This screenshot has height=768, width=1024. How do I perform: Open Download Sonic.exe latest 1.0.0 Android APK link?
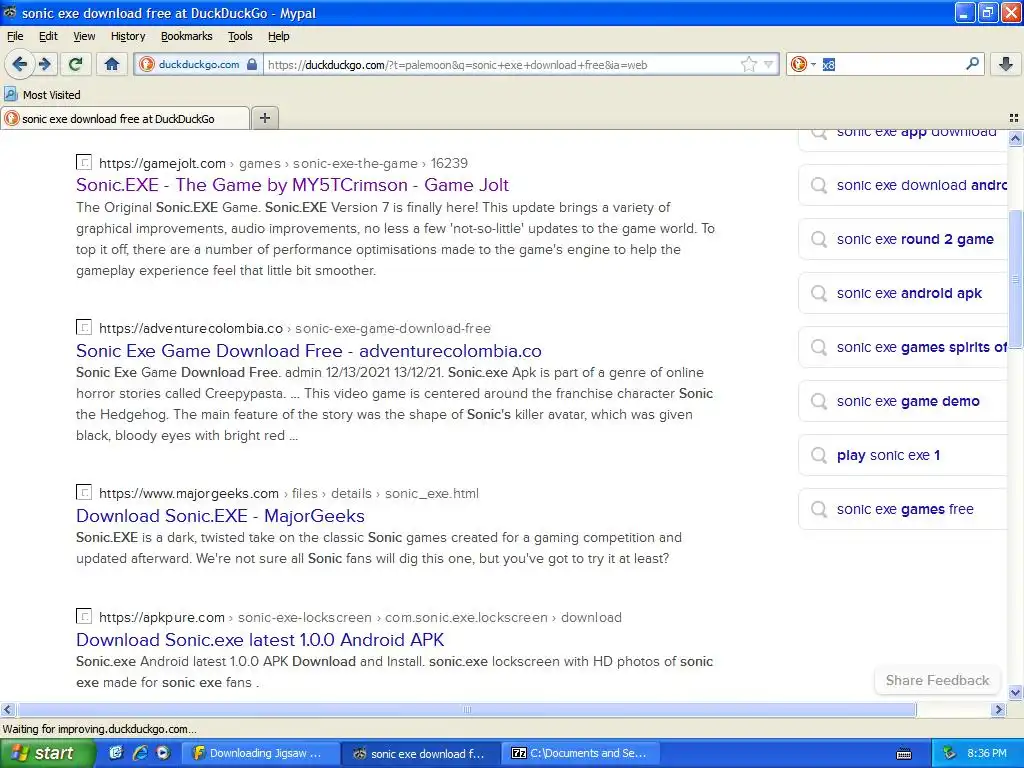(x=260, y=639)
